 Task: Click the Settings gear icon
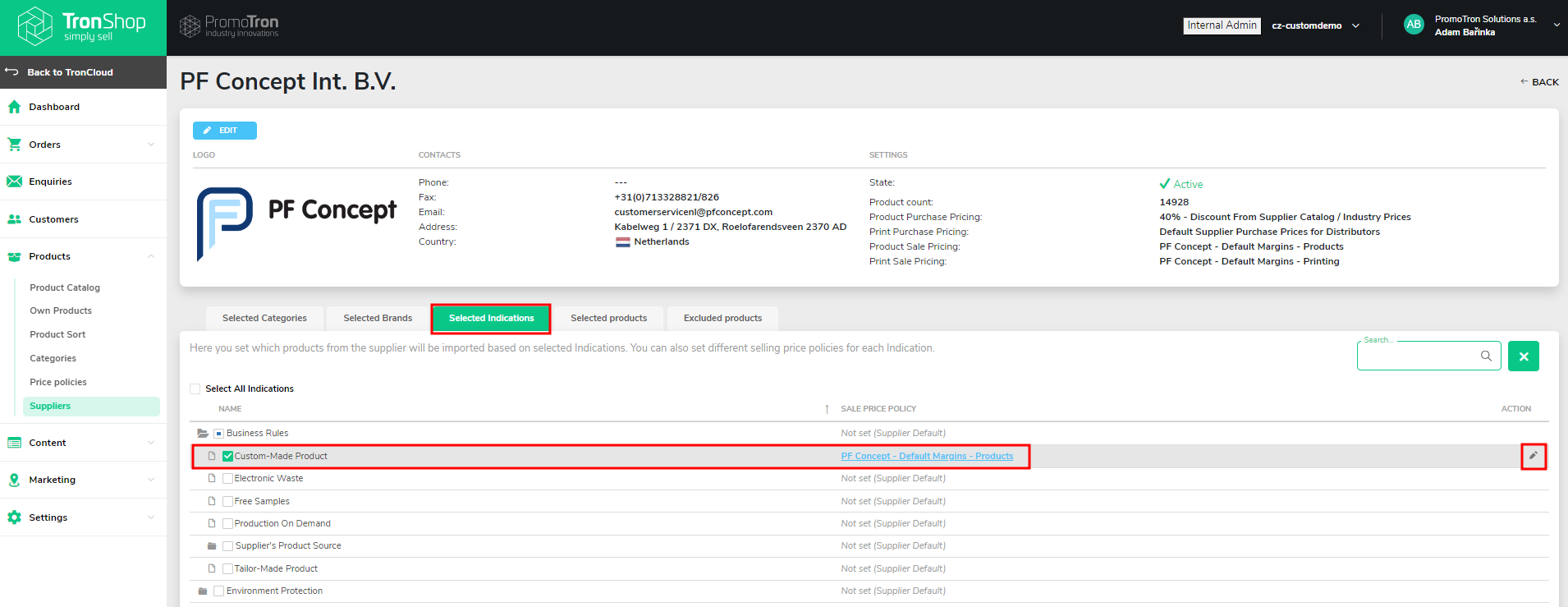pos(14,517)
